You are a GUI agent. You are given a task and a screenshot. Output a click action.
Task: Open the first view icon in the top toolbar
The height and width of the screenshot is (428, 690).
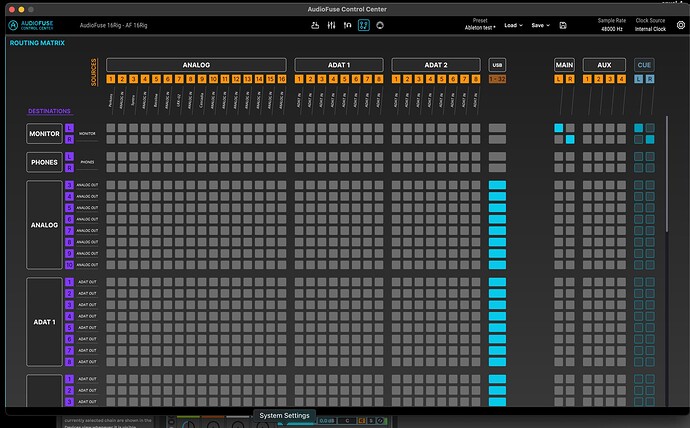pos(315,26)
